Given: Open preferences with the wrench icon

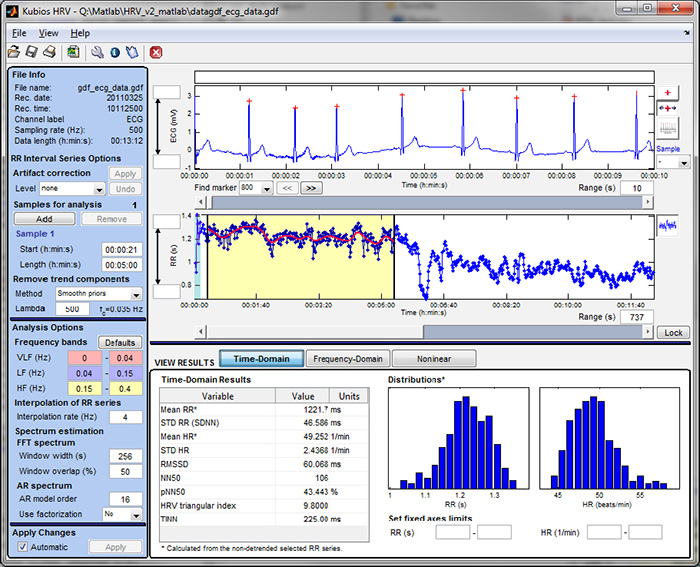Looking at the screenshot, I should 96,51.
